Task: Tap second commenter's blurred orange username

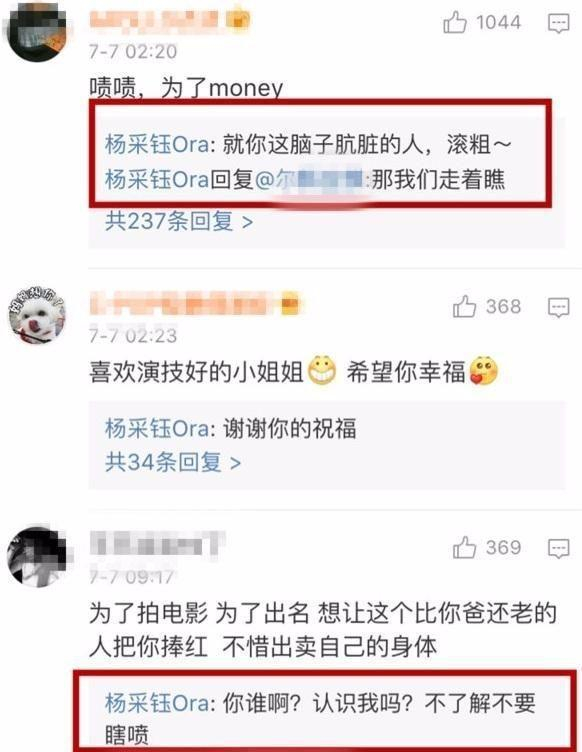Action: [x=195, y=304]
